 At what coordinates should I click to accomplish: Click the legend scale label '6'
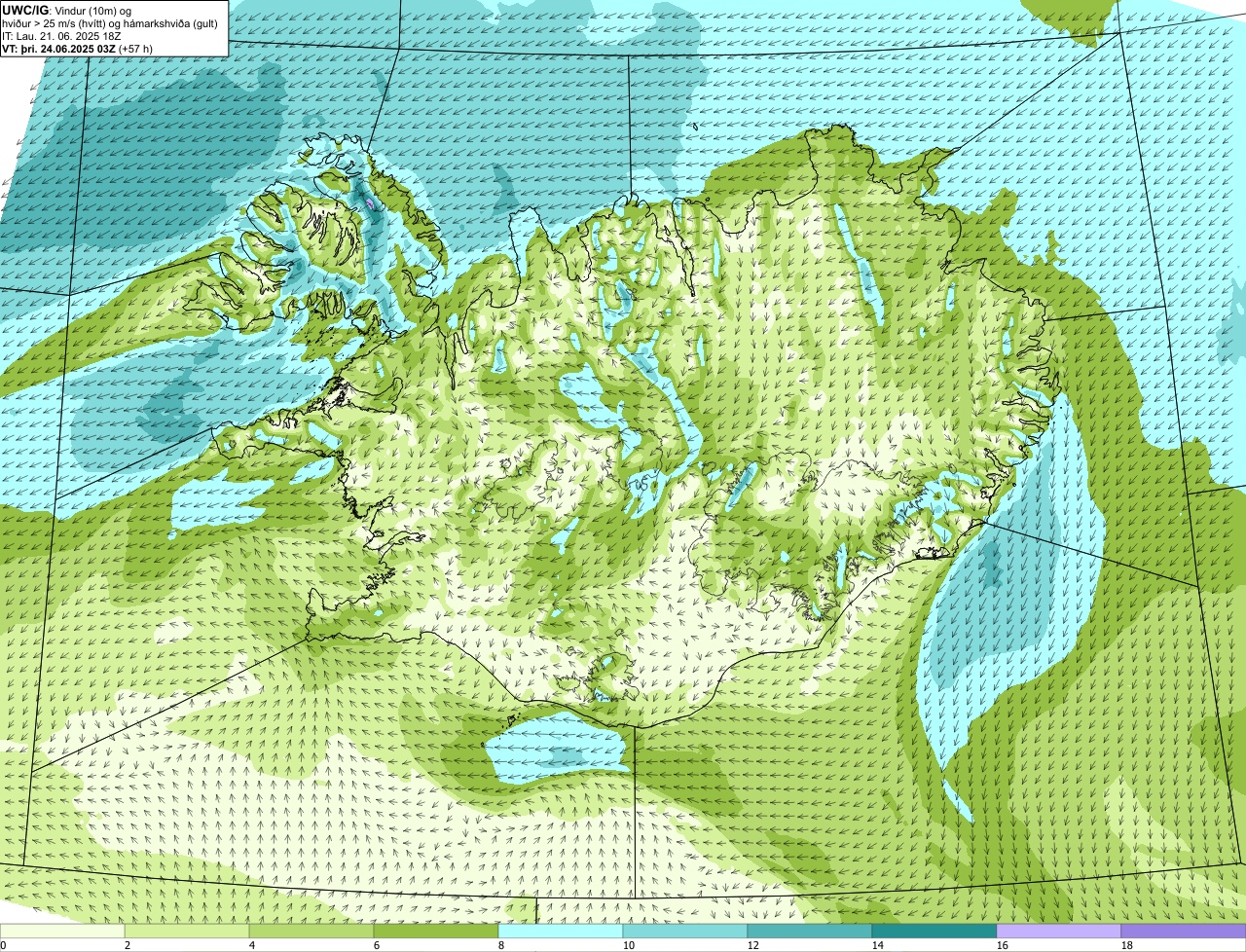(x=377, y=945)
